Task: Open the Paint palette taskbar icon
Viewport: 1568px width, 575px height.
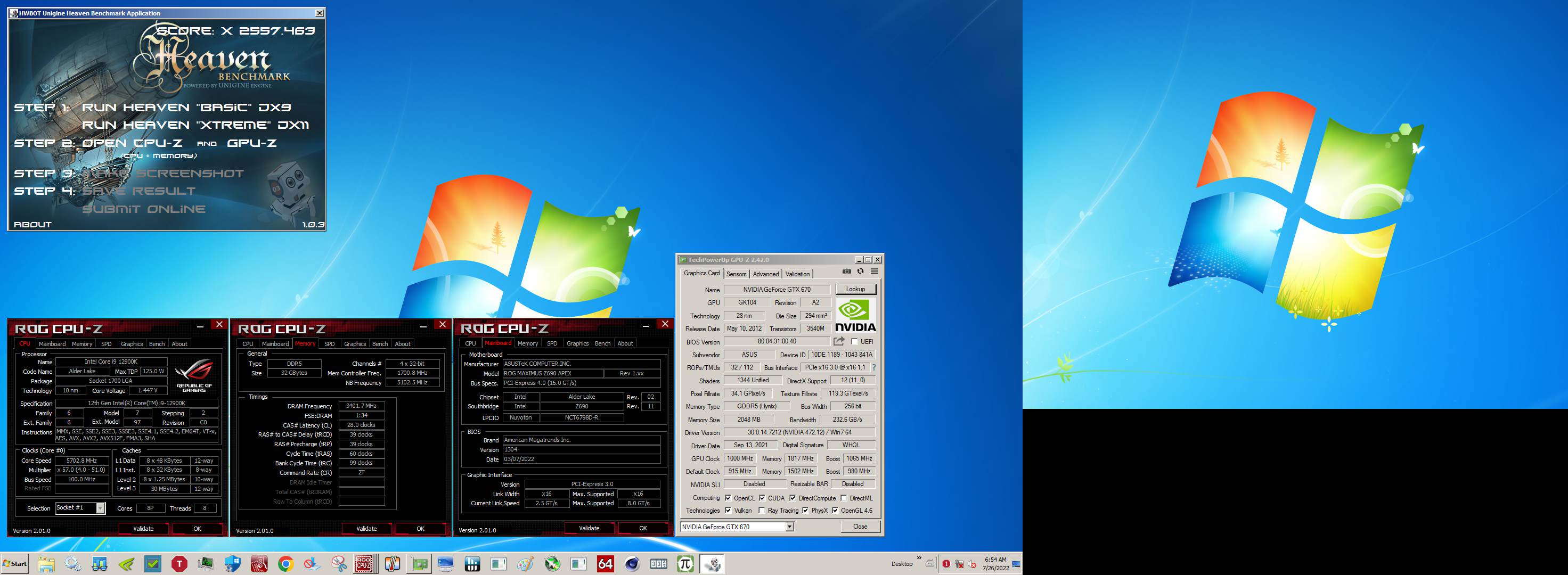Action: 525,564
